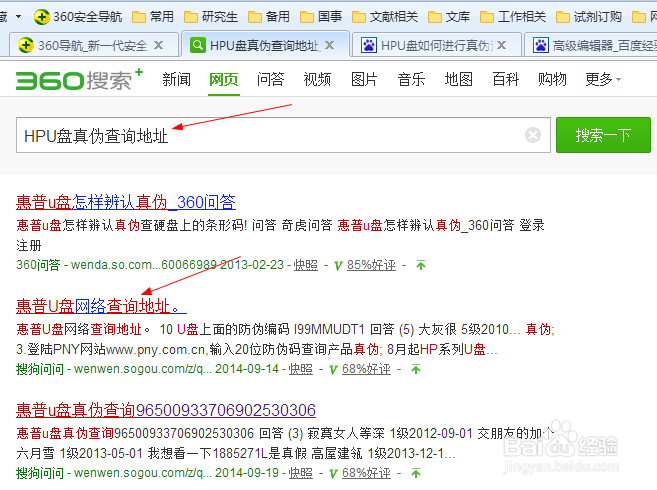Focus the search query input box

click(x=283, y=135)
